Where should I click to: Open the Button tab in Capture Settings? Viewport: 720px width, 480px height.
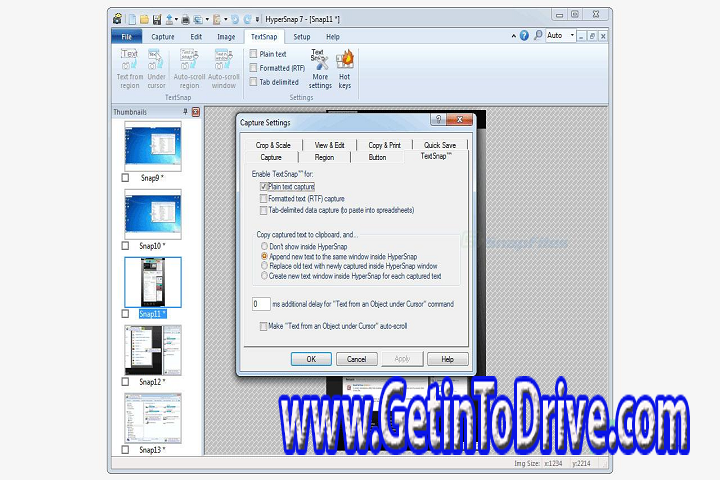tap(377, 157)
